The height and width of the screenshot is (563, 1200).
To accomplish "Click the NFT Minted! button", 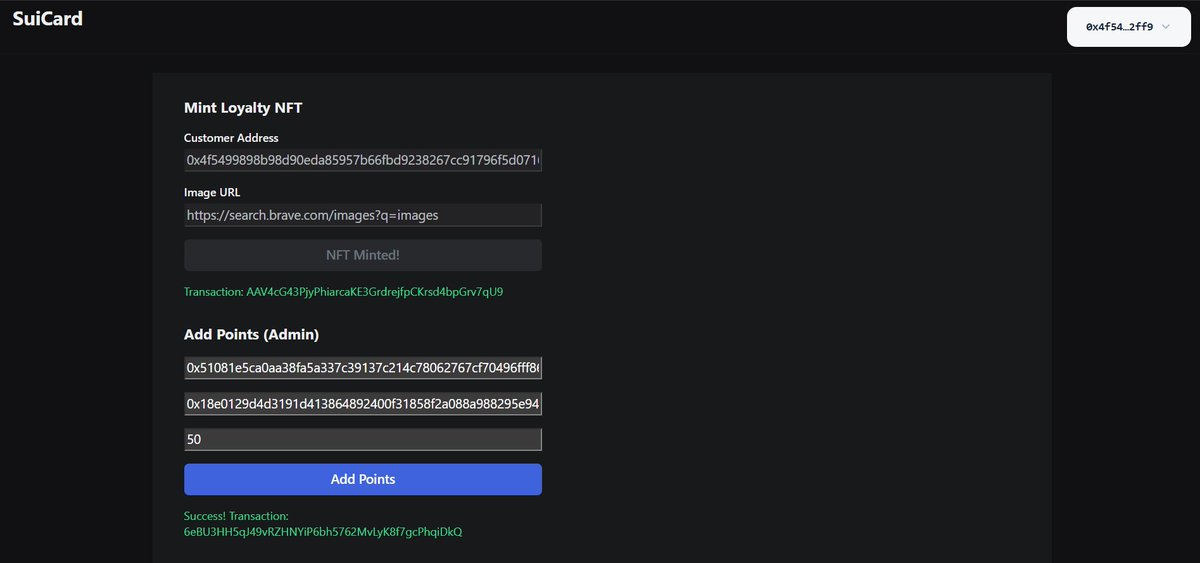I will coord(363,255).
